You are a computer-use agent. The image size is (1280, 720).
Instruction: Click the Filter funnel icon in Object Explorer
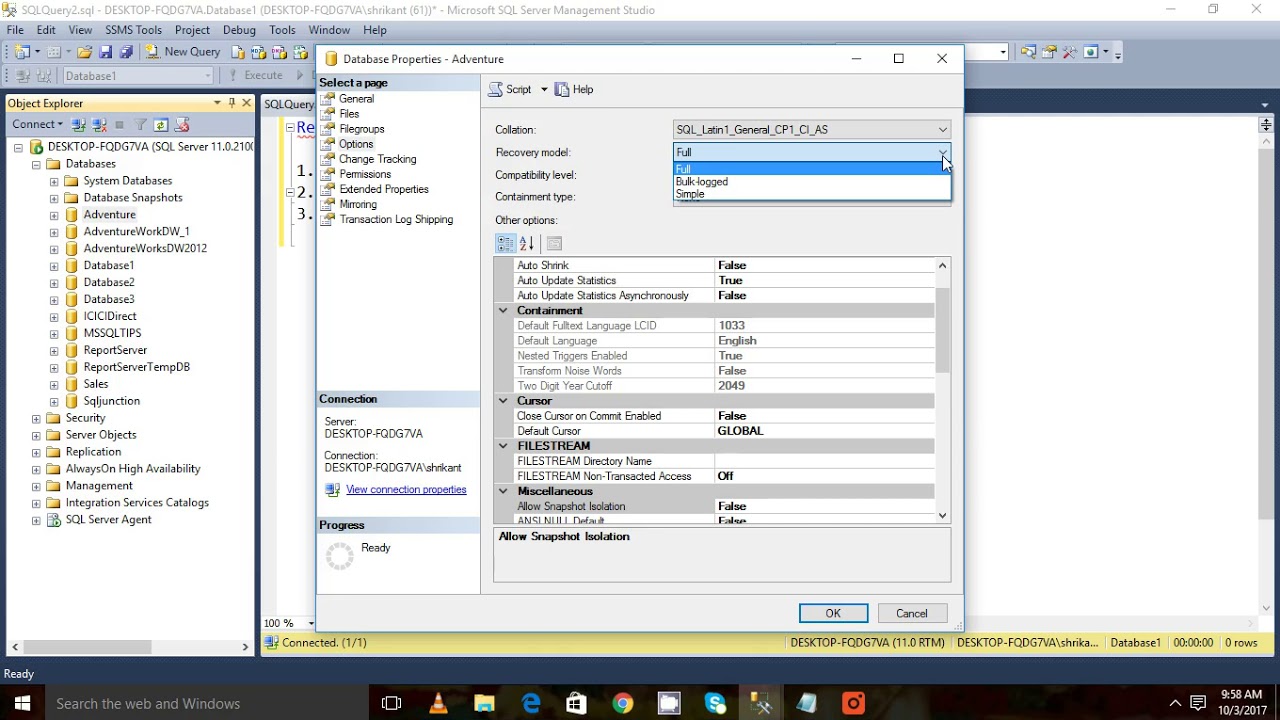(x=141, y=125)
